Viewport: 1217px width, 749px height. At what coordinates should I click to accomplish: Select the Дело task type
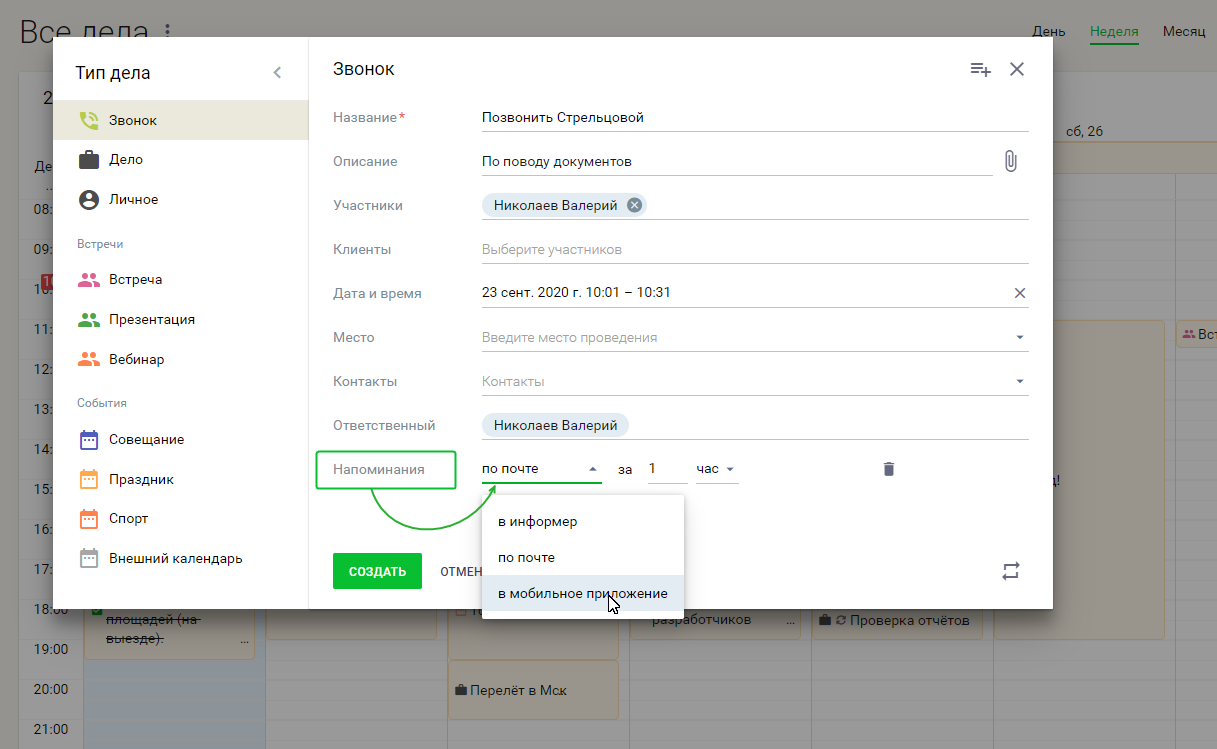[x=180, y=160]
